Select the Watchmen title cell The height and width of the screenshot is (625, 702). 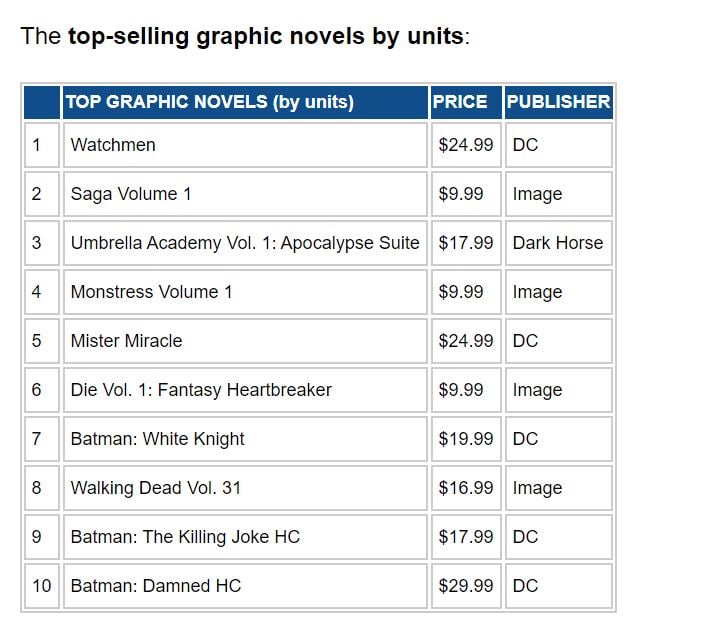(113, 145)
